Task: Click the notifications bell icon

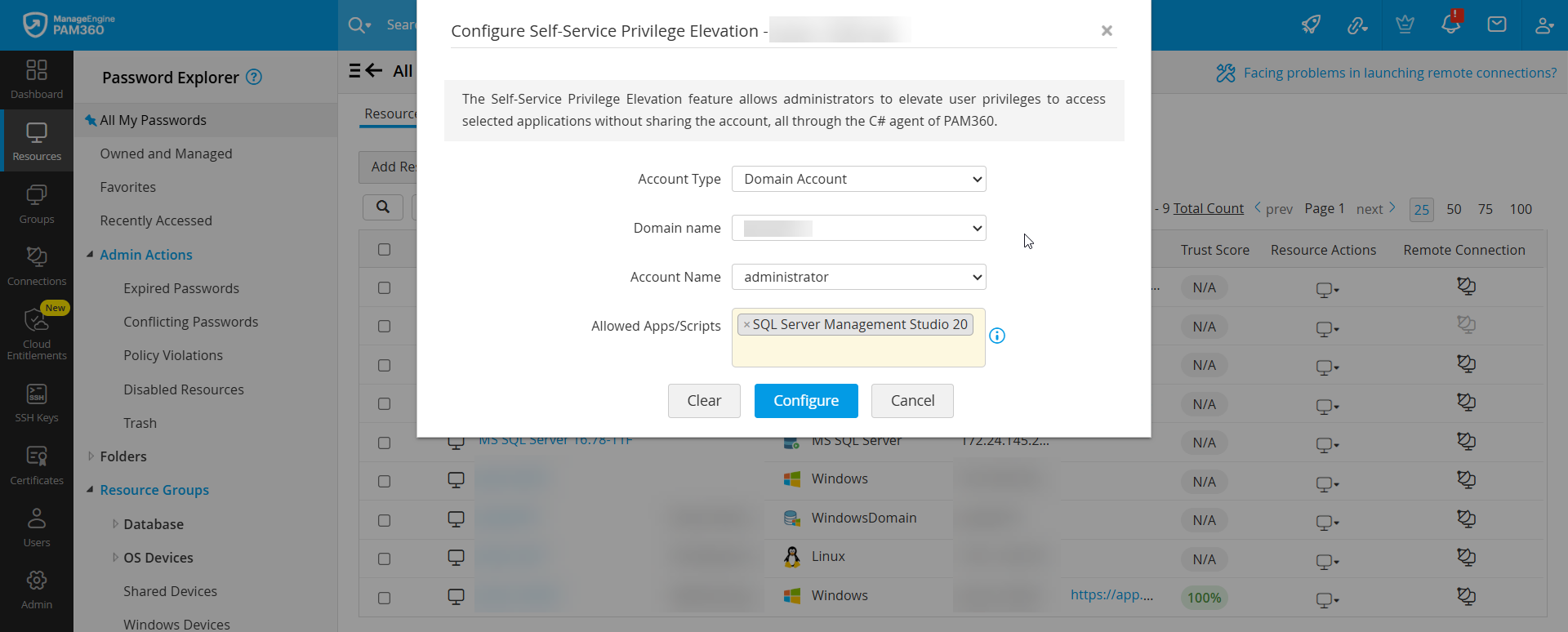Action: [x=1450, y=24]
